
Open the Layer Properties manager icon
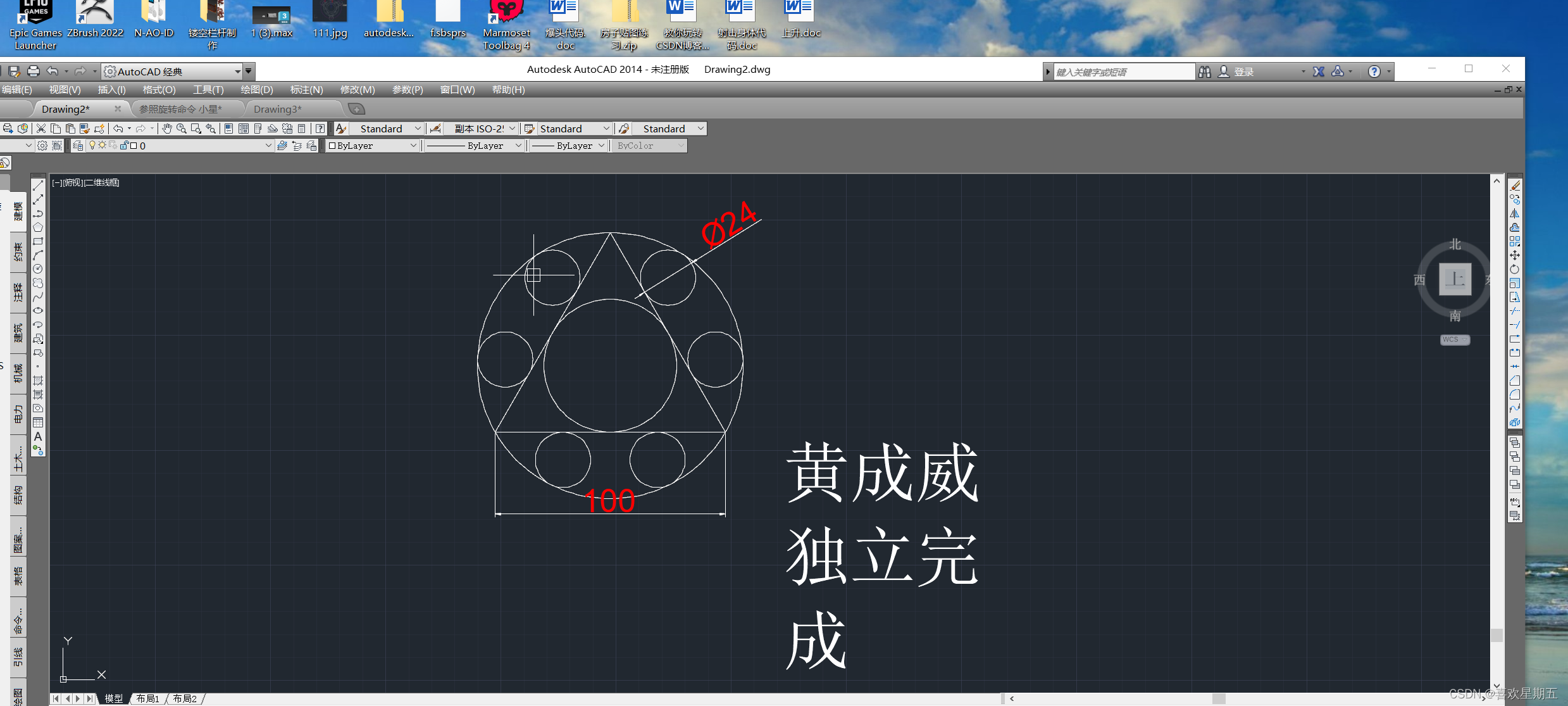tap(78, 146)
